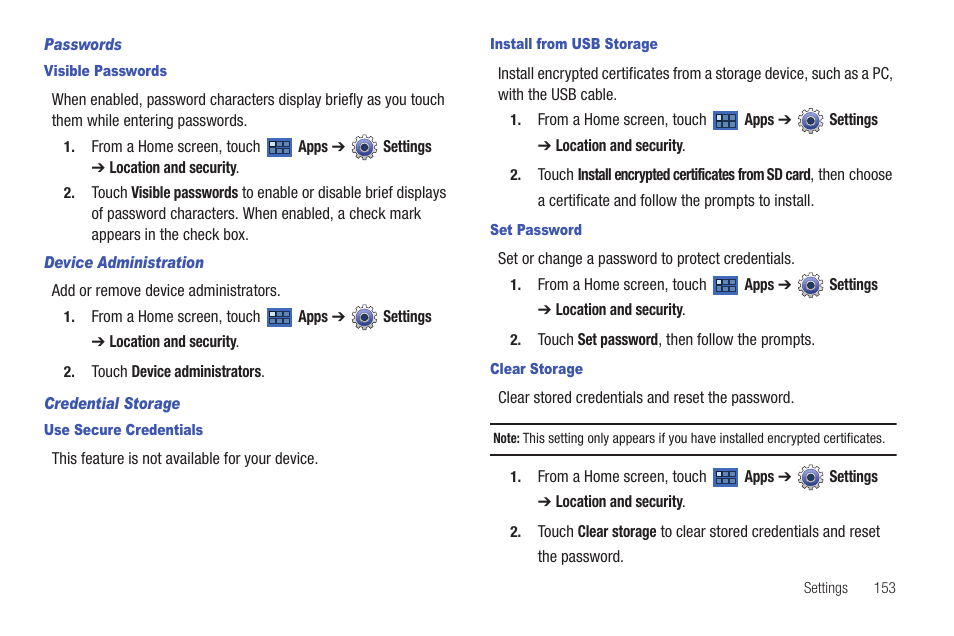Click the Apps icon under Visible Passwords
This screenshot has height=636, width=954.
point(279,147)
